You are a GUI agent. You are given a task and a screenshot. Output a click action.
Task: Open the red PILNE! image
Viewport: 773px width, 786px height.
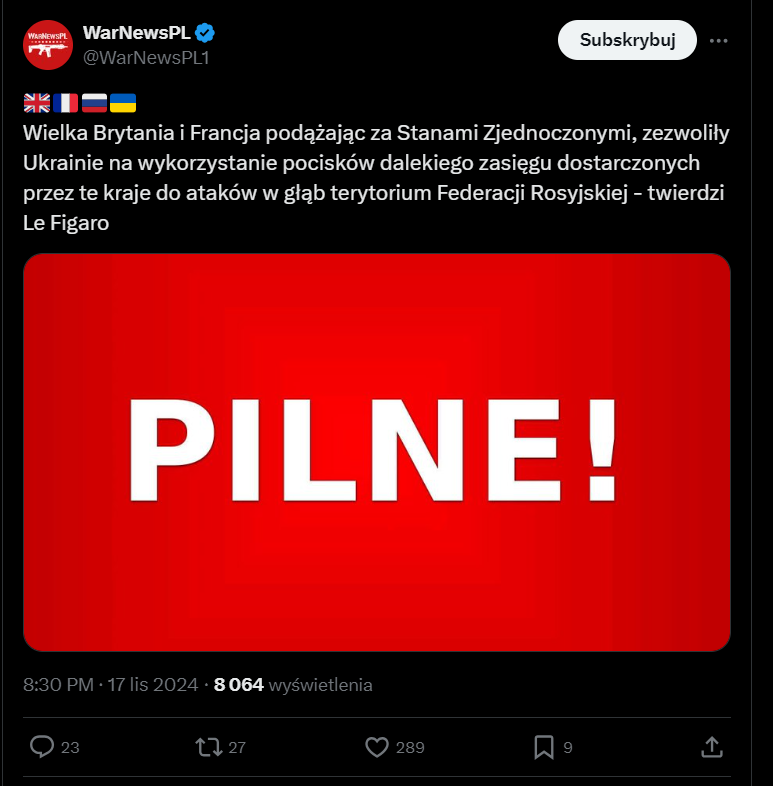[376, 452]
